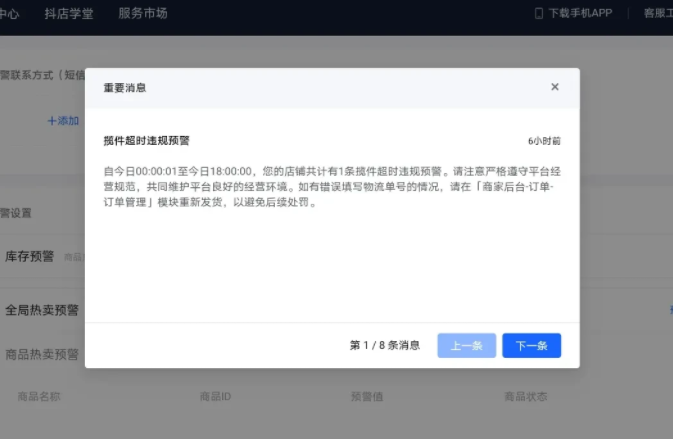The width and height of the screenshot is (673, 439).
Task: Click the 商品ID column header
Action: point(215,397)
